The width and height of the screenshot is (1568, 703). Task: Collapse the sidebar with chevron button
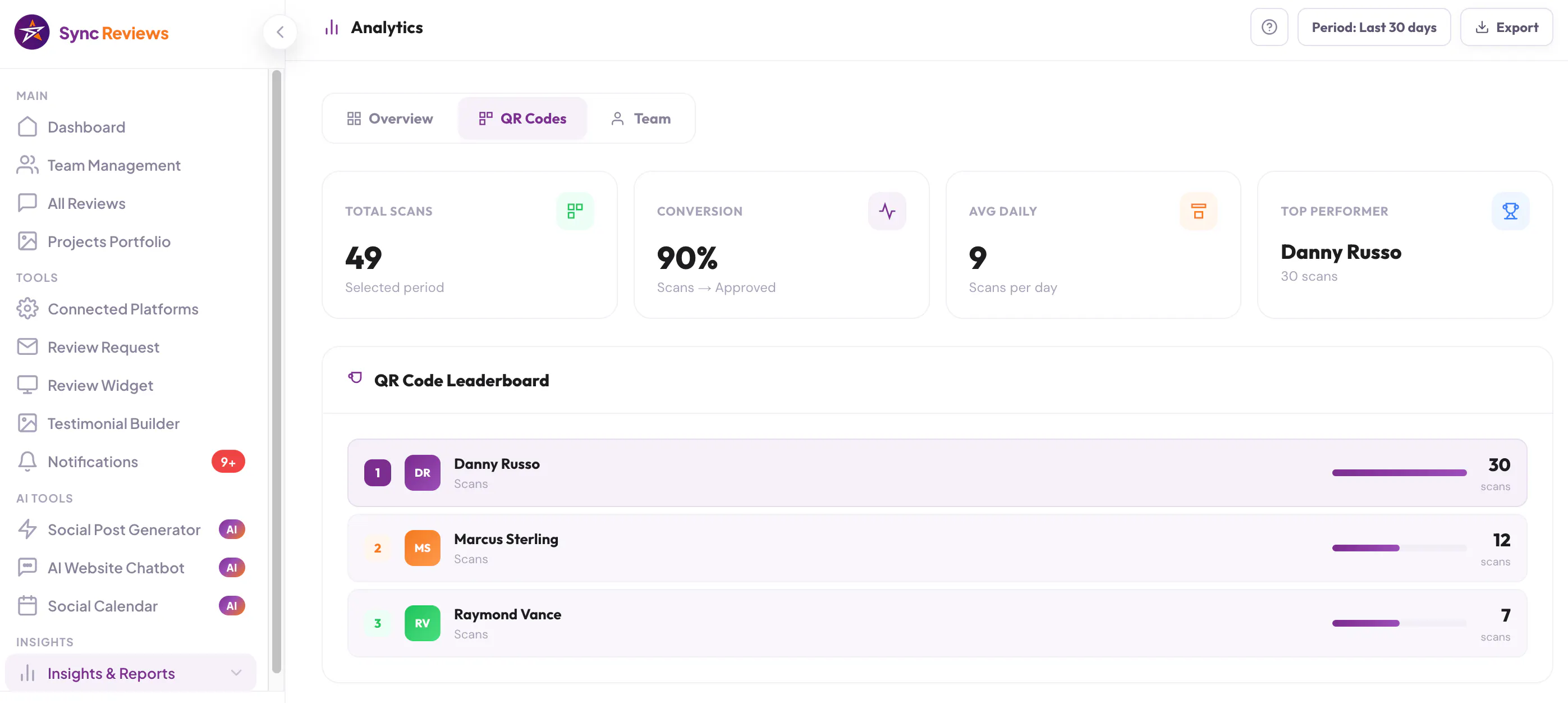280,31
